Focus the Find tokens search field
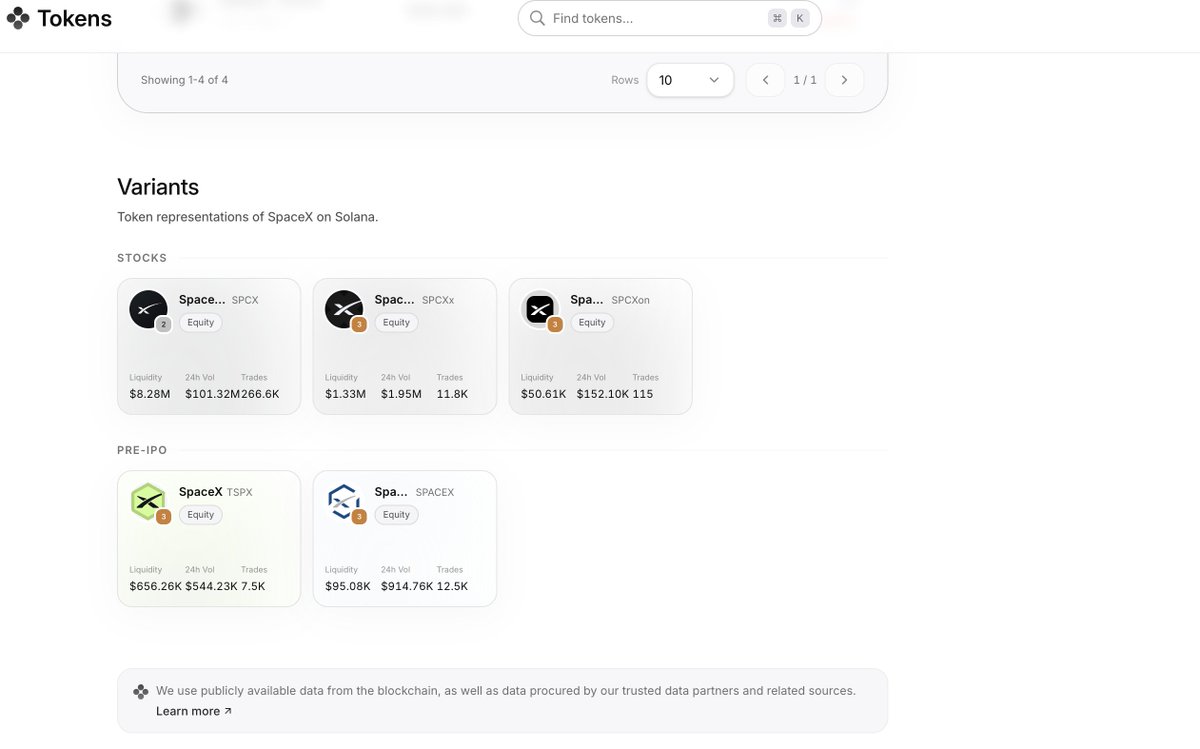The height and width of the screenshot is (749, 1200). click(669, 18)
